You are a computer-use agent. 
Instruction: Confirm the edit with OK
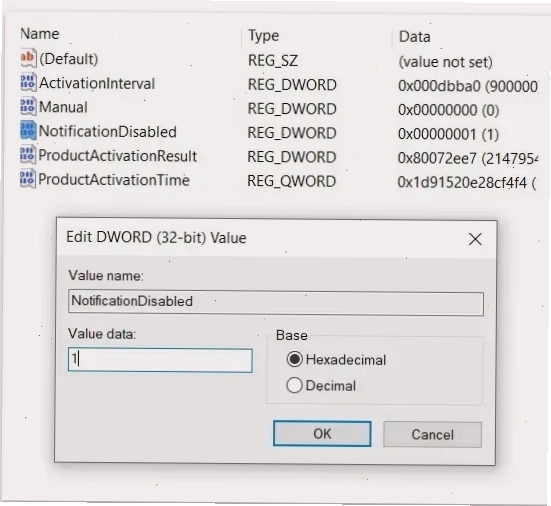point(322,434)
